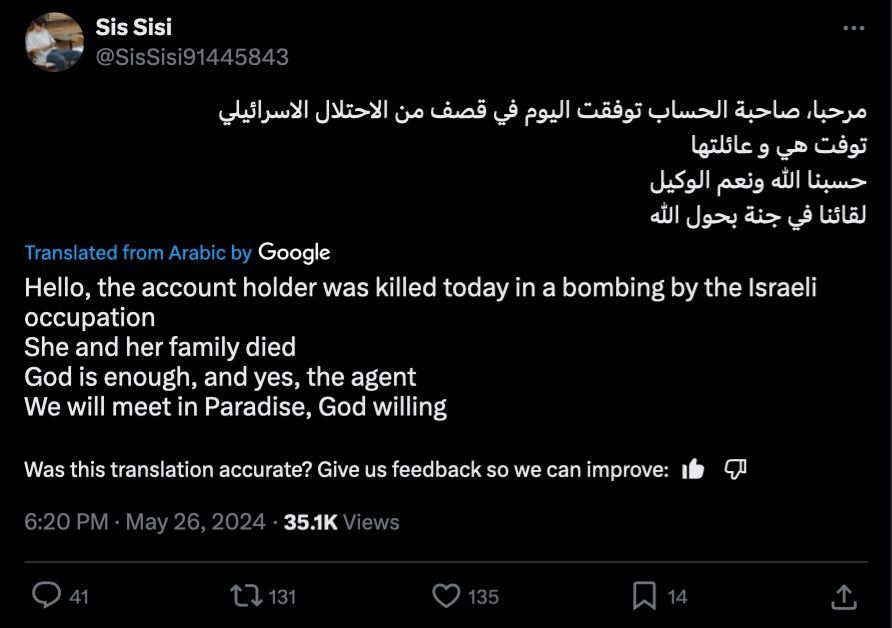Click the 131 reposts count
This screenshot has width=892, height=628.
point(283,597)
